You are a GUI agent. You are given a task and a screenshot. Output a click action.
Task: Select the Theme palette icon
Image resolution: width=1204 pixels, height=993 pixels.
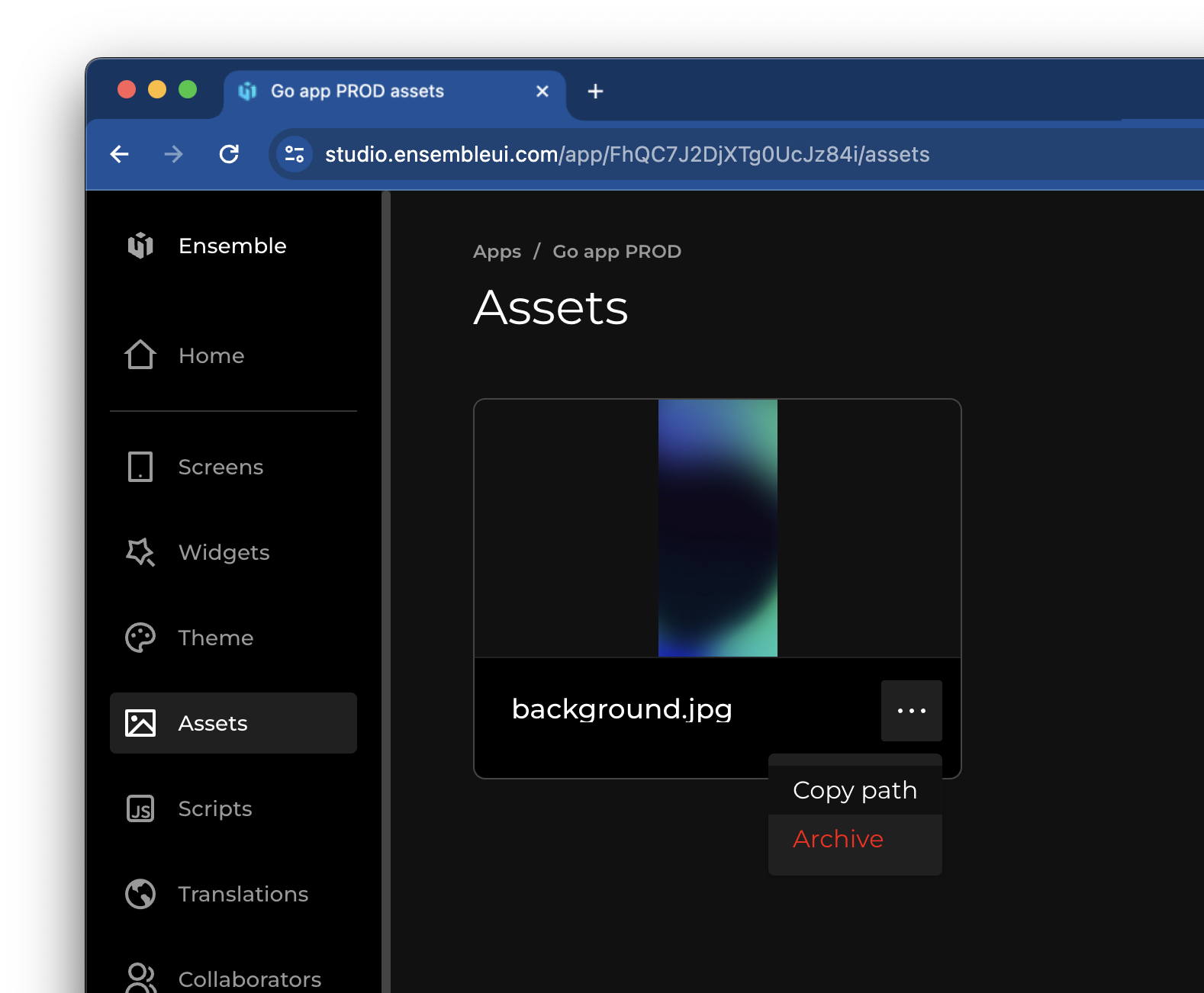coord(140,638)
